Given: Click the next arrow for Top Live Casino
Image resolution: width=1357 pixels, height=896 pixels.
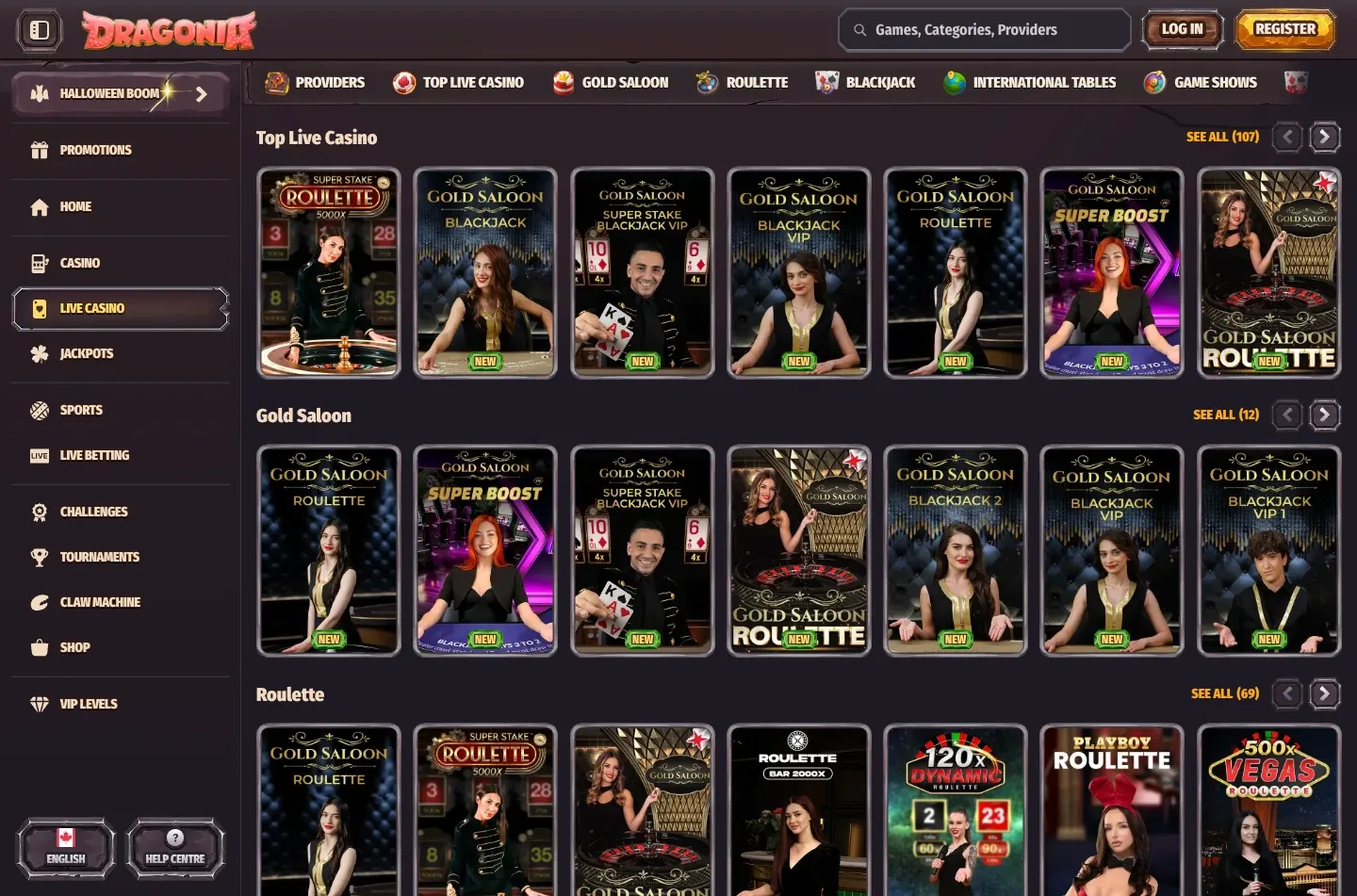Looking at the screenshot, I should click(1325, 137).
